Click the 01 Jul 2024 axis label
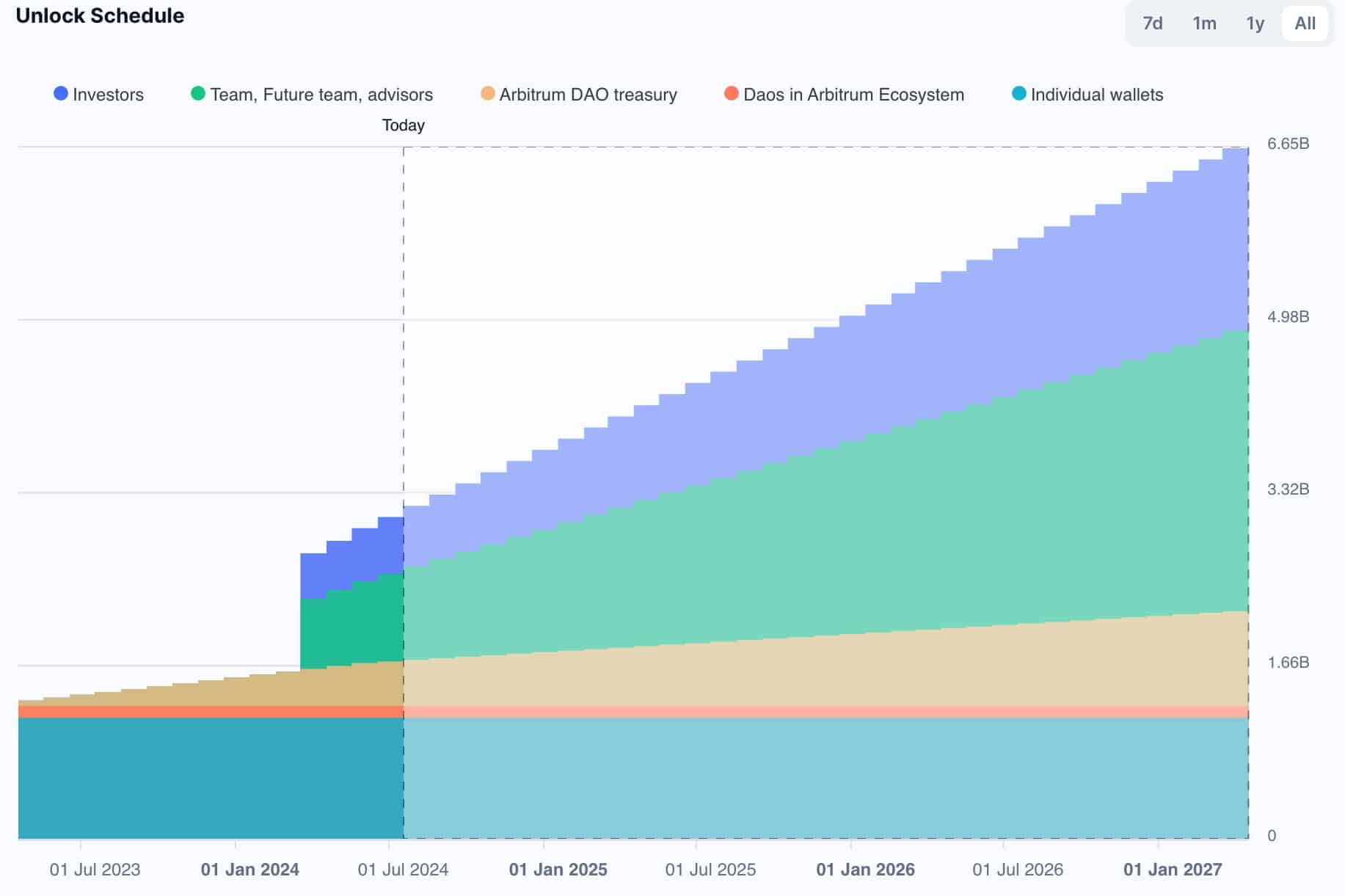The width and height of the screenshot is (1345, 896). point(403,870)
